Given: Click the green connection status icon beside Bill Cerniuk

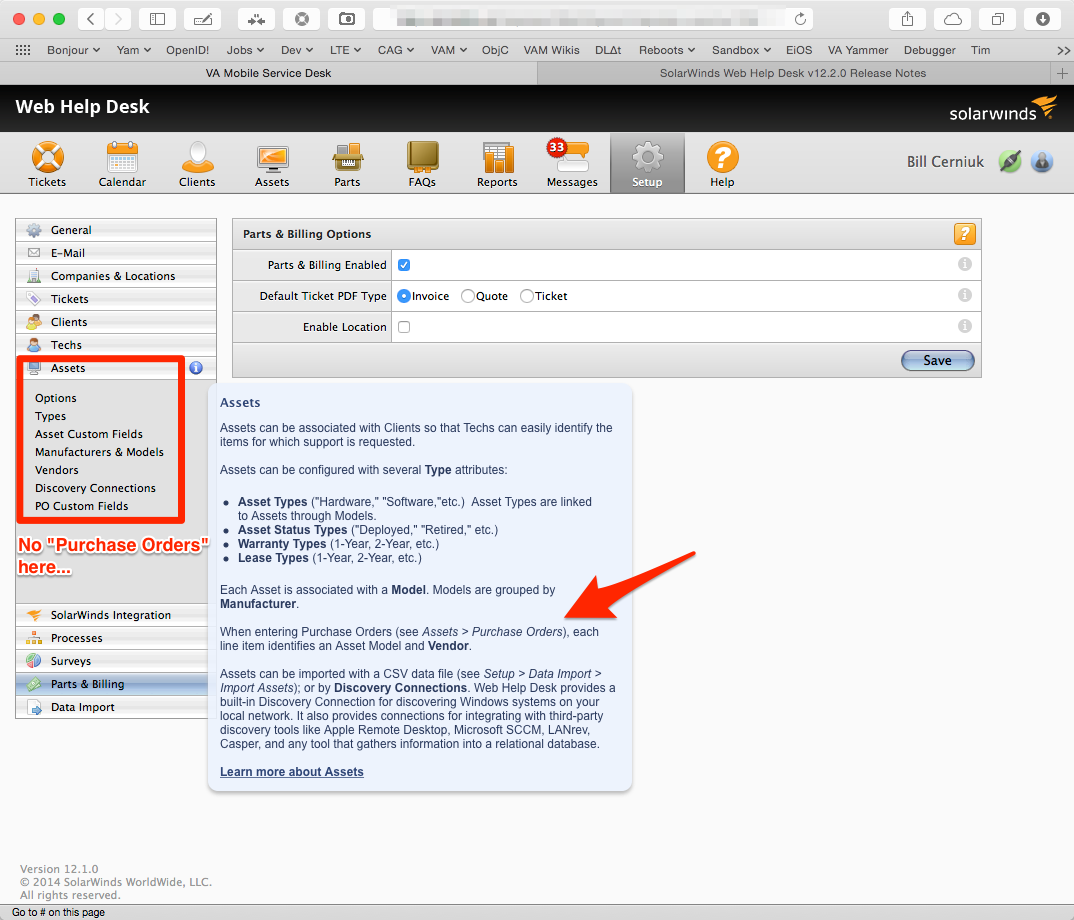Looking at the screenshot, I should point(1010,162).
